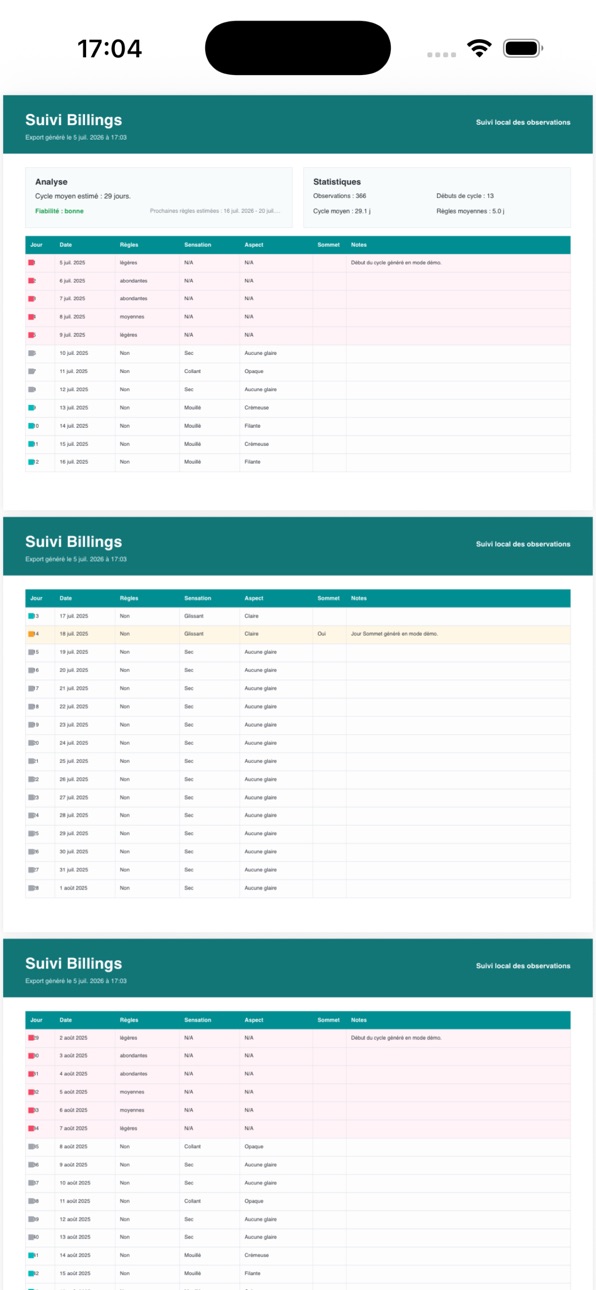This screenshot has width=596, height=1290.
Task: Click the note in the 2 août 2025 row
Action: [x=396, y=1038]
